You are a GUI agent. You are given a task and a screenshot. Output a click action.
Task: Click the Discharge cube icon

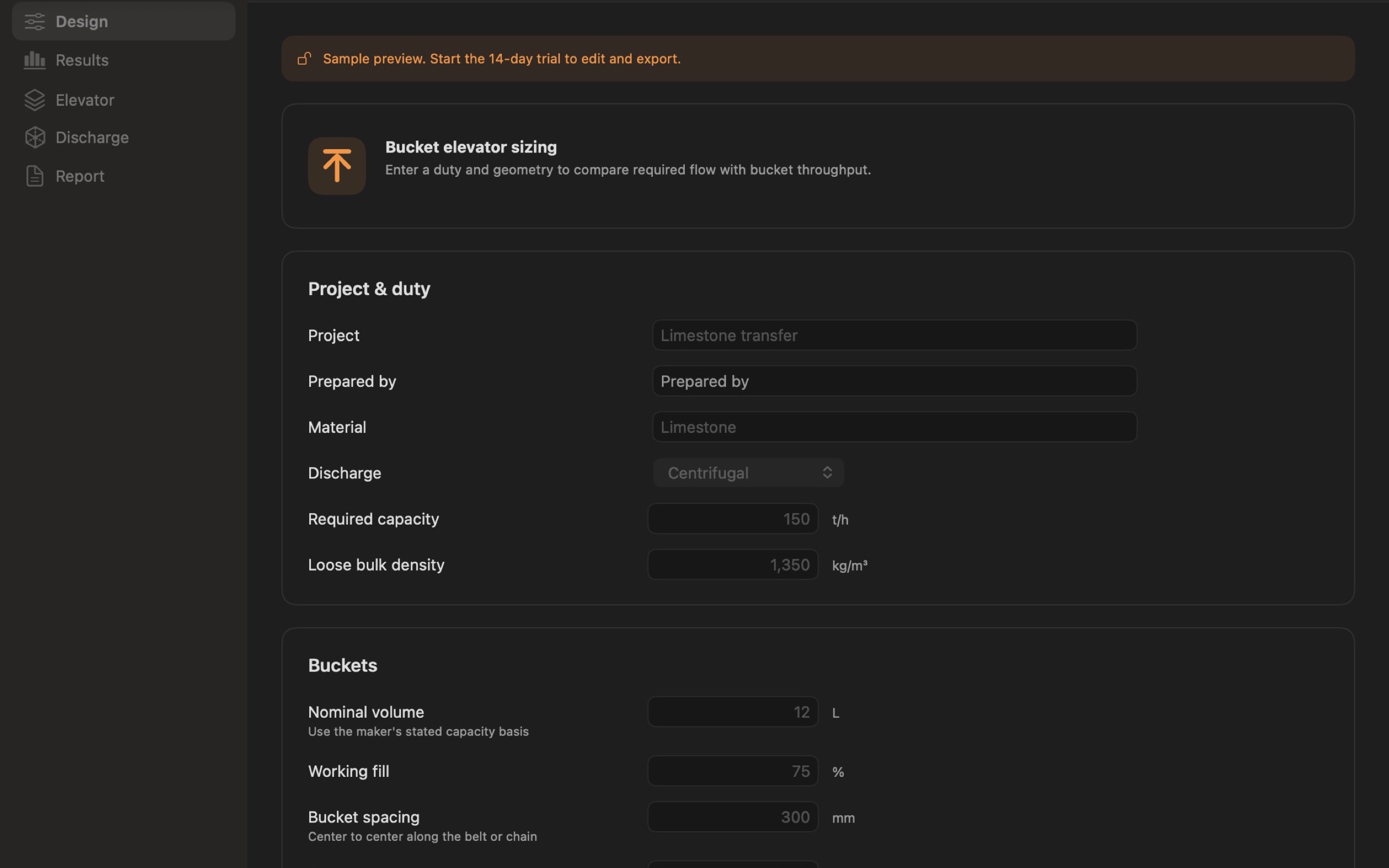[x=34, y=138]
